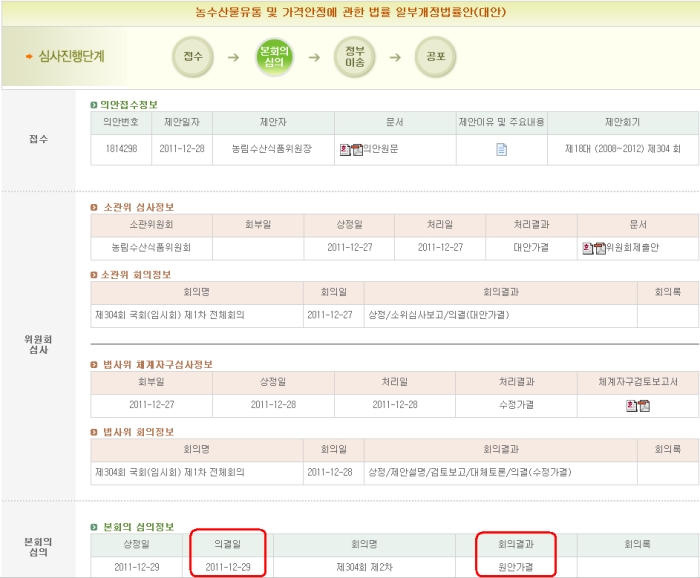Screen dimensions: 700x578
Task: Click the bill number 1814298
Action: click(x=121, y=149)
